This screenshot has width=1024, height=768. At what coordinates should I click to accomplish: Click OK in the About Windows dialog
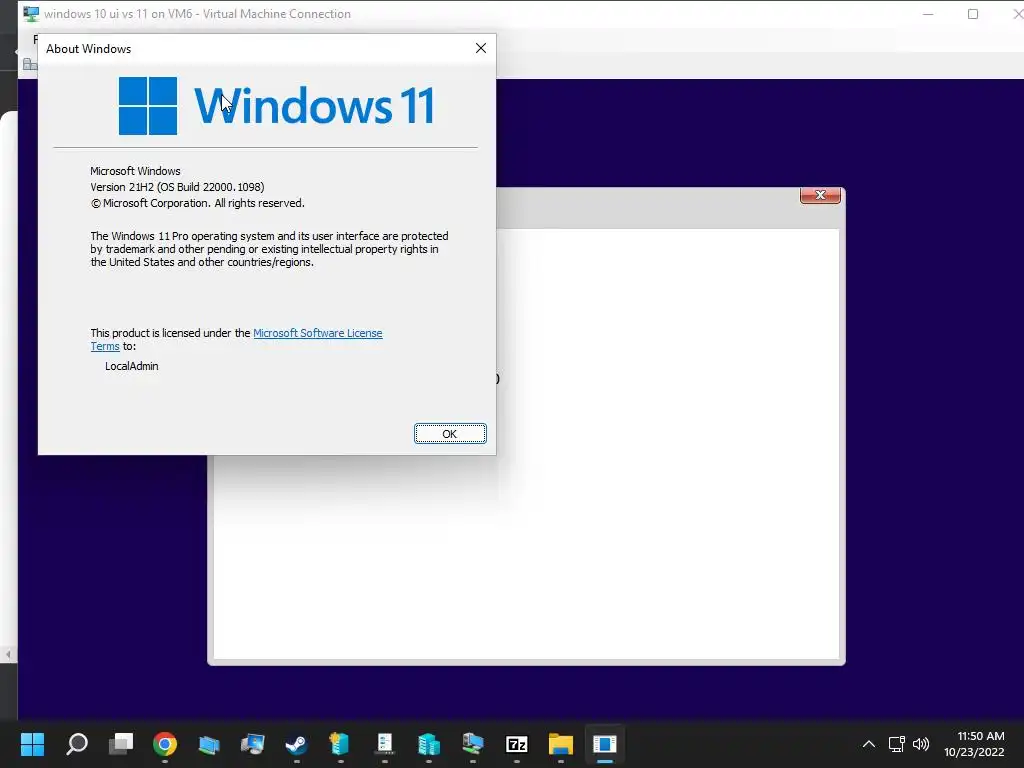point(450,434)
